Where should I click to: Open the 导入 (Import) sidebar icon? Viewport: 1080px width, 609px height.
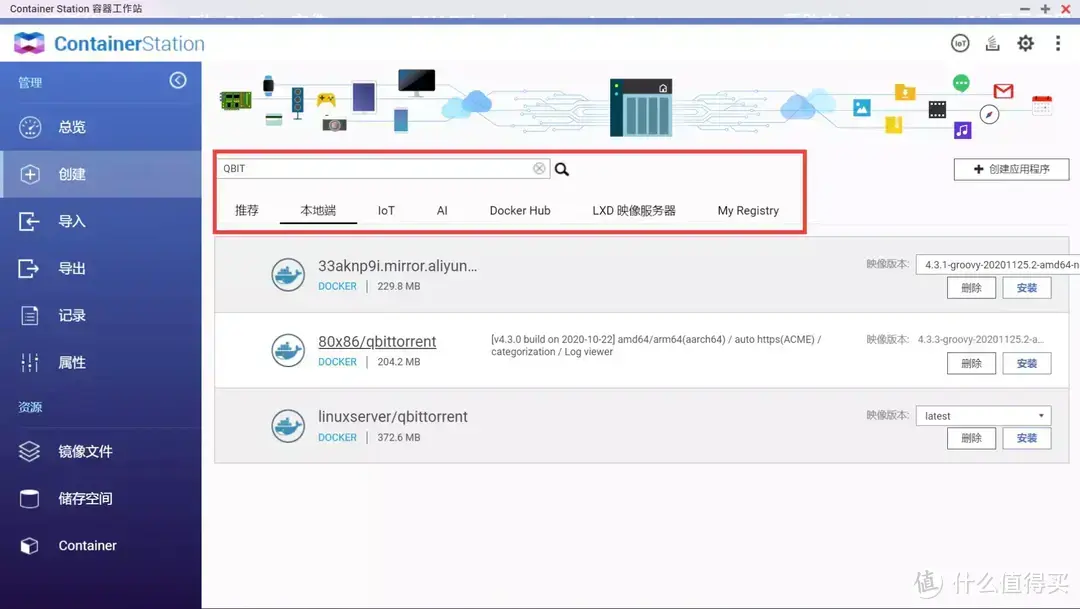click(70, 220)
